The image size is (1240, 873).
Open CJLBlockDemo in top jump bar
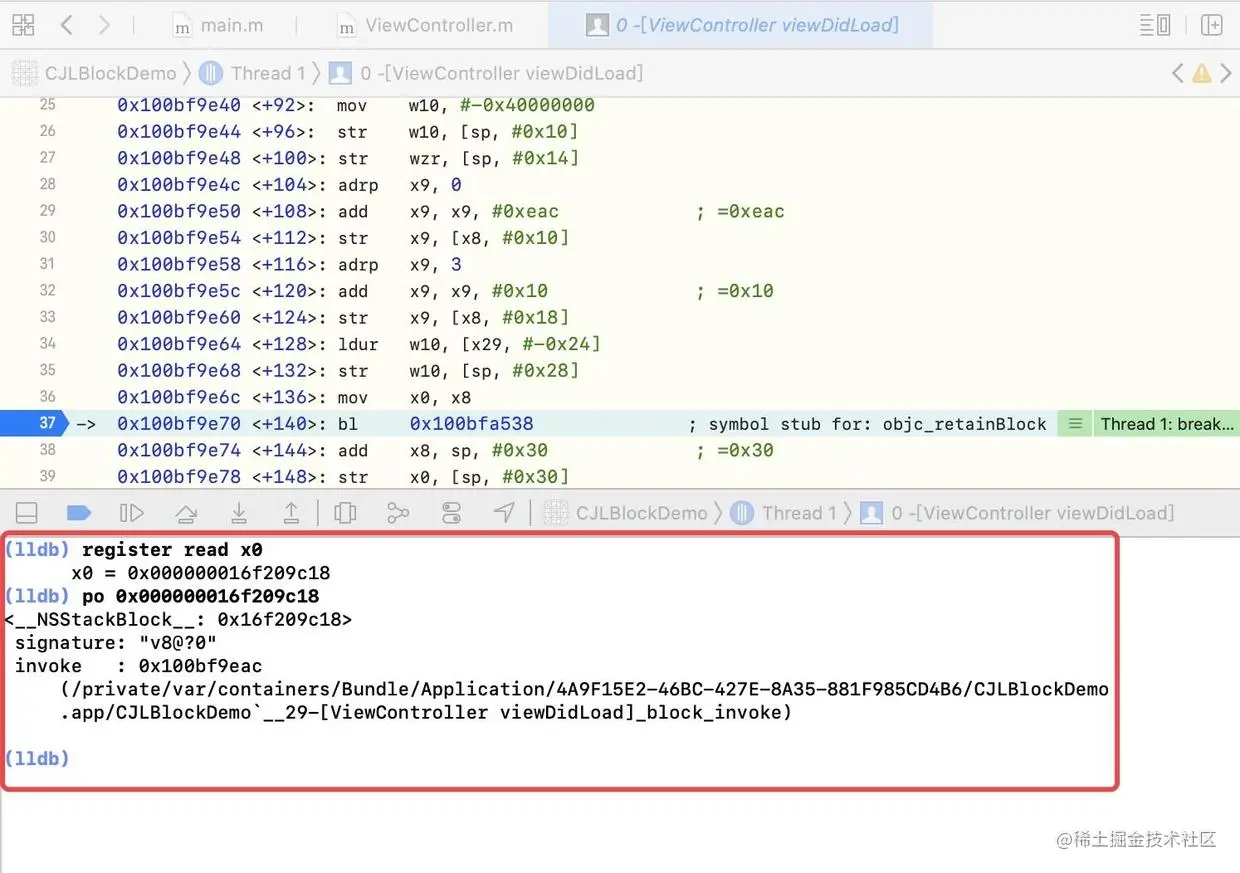(94, 73)
